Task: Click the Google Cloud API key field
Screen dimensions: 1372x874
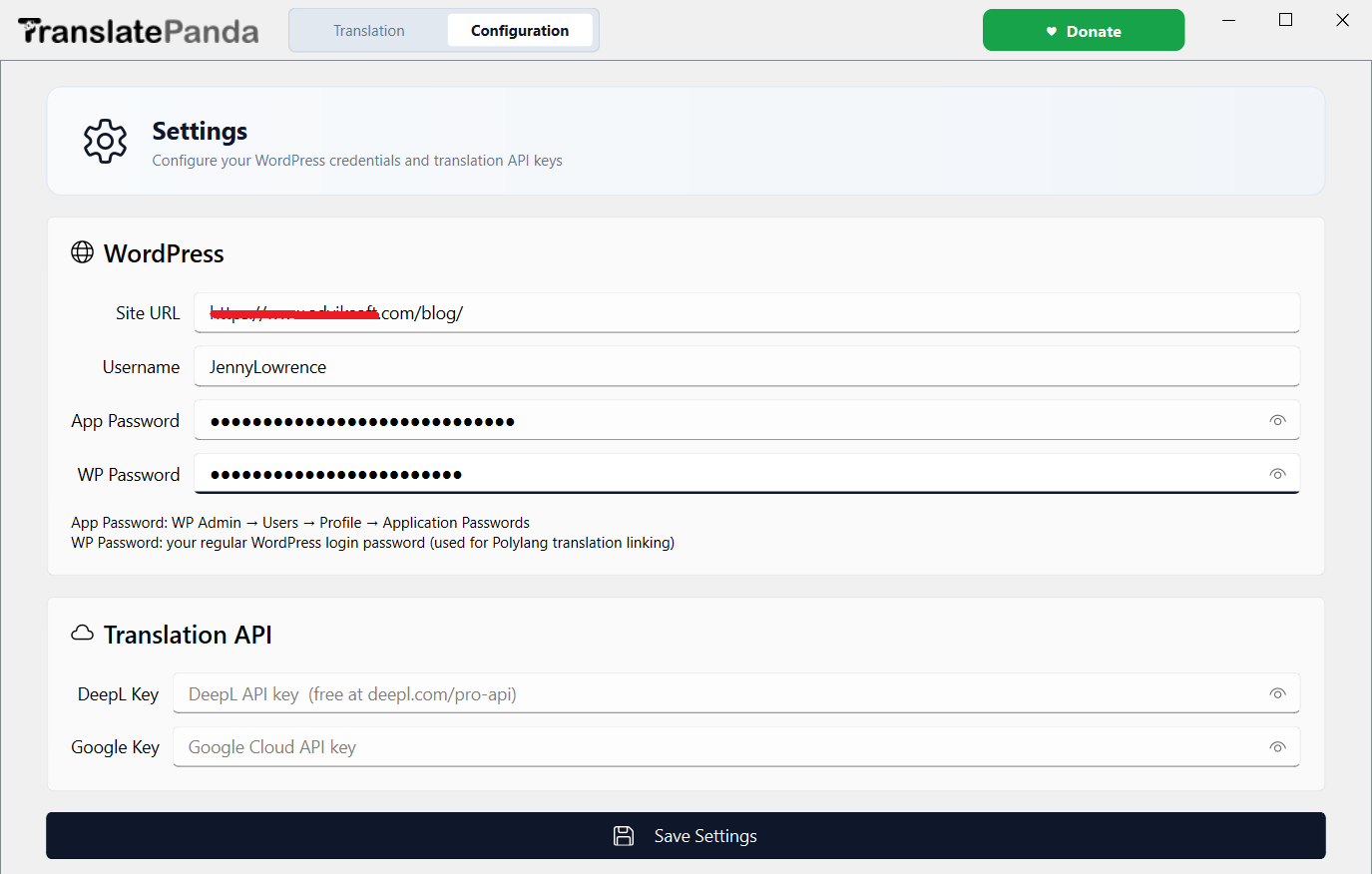Action: [736, 747]
